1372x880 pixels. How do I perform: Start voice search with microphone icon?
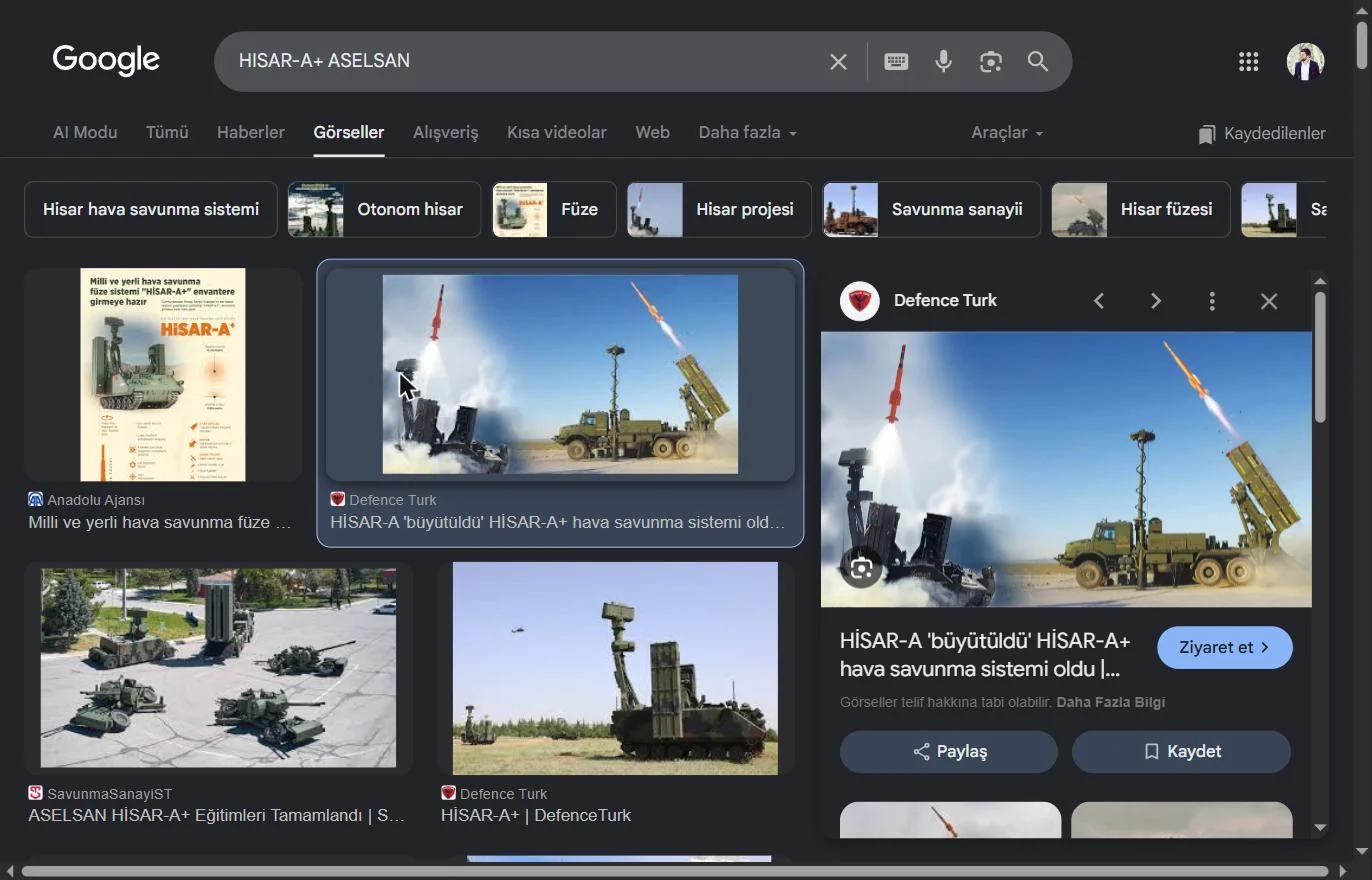tap(943, 62)
